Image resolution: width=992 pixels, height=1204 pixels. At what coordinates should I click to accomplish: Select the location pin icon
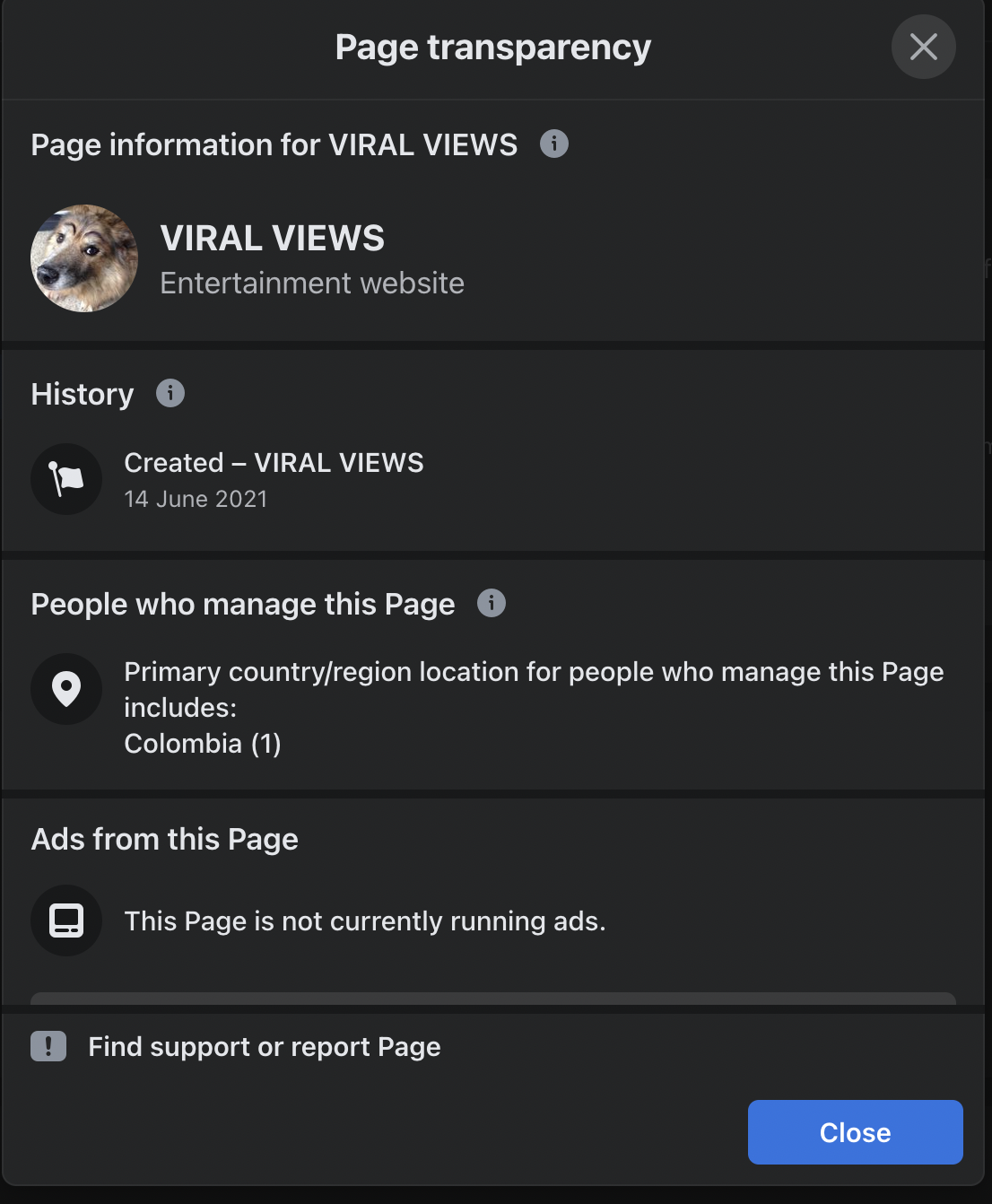point(66,689)
